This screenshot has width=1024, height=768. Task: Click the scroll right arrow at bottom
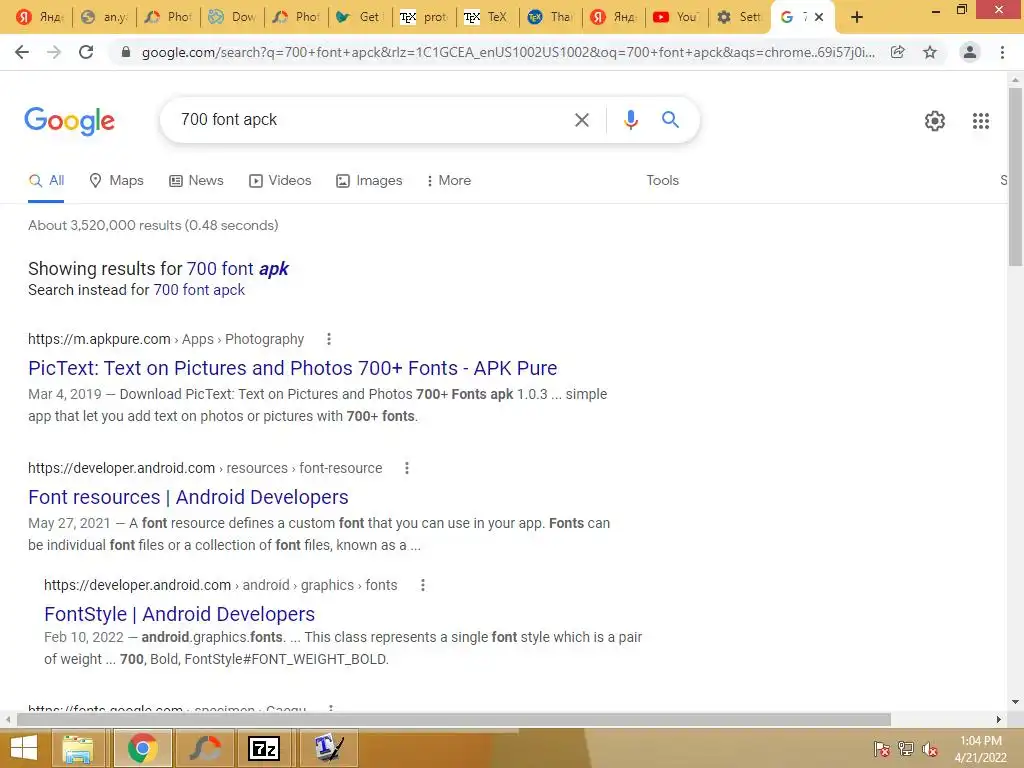[x=999, y=720]
